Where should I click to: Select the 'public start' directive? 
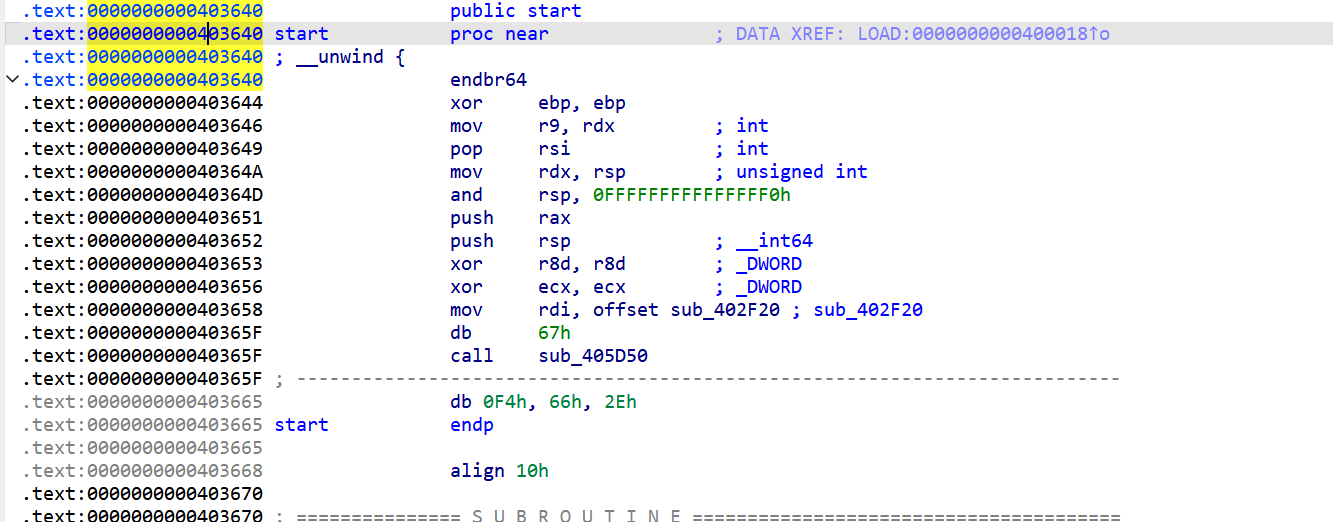516,11
